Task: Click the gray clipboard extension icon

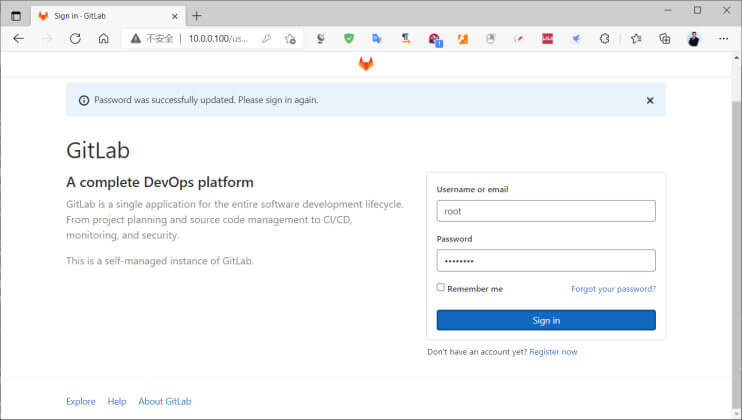Action: pos(491,39)
